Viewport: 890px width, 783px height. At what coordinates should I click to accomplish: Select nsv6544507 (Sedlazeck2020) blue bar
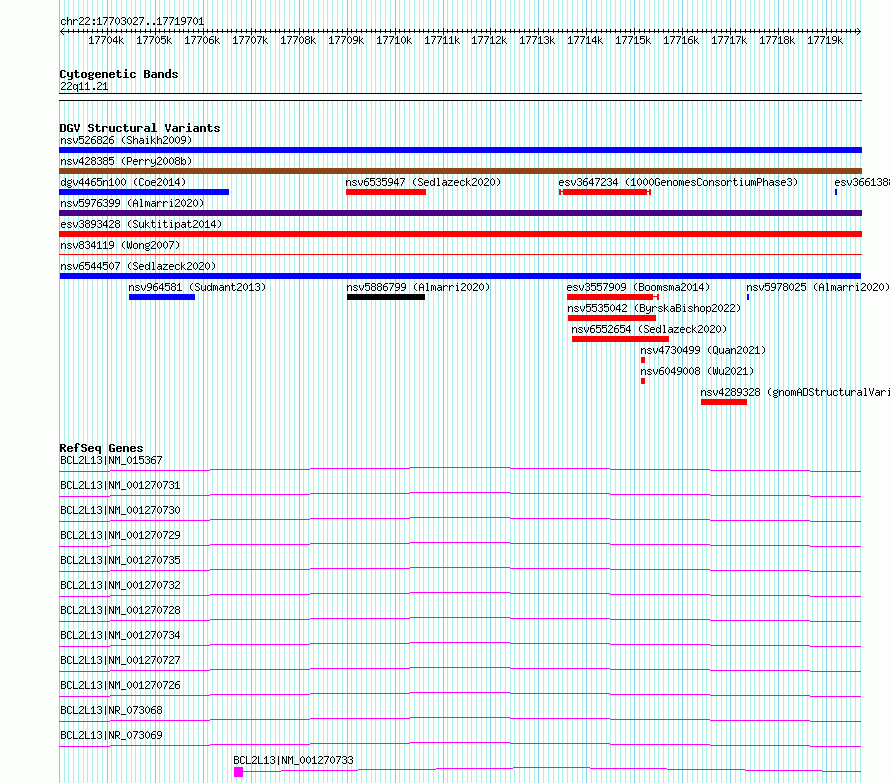coord(460,276)
